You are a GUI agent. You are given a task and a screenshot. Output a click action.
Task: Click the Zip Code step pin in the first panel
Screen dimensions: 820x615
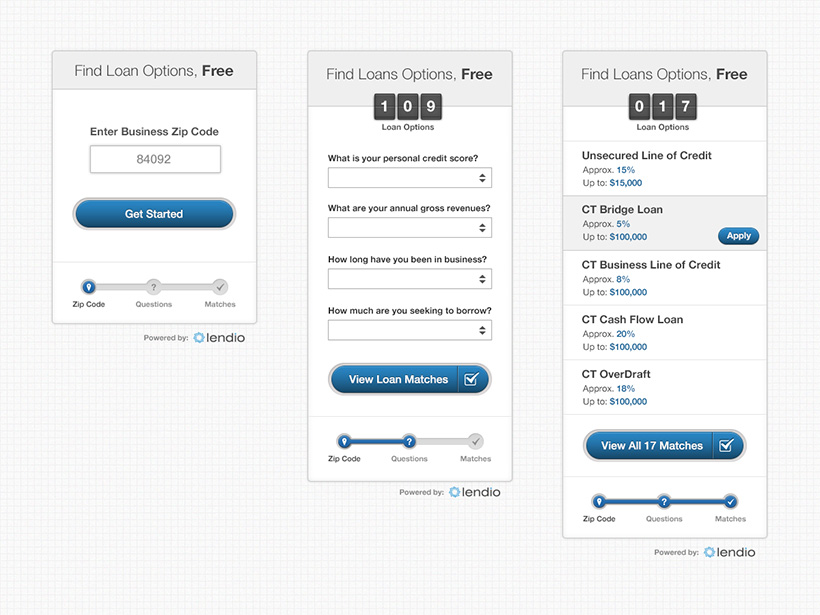click(x=89, y=287)
